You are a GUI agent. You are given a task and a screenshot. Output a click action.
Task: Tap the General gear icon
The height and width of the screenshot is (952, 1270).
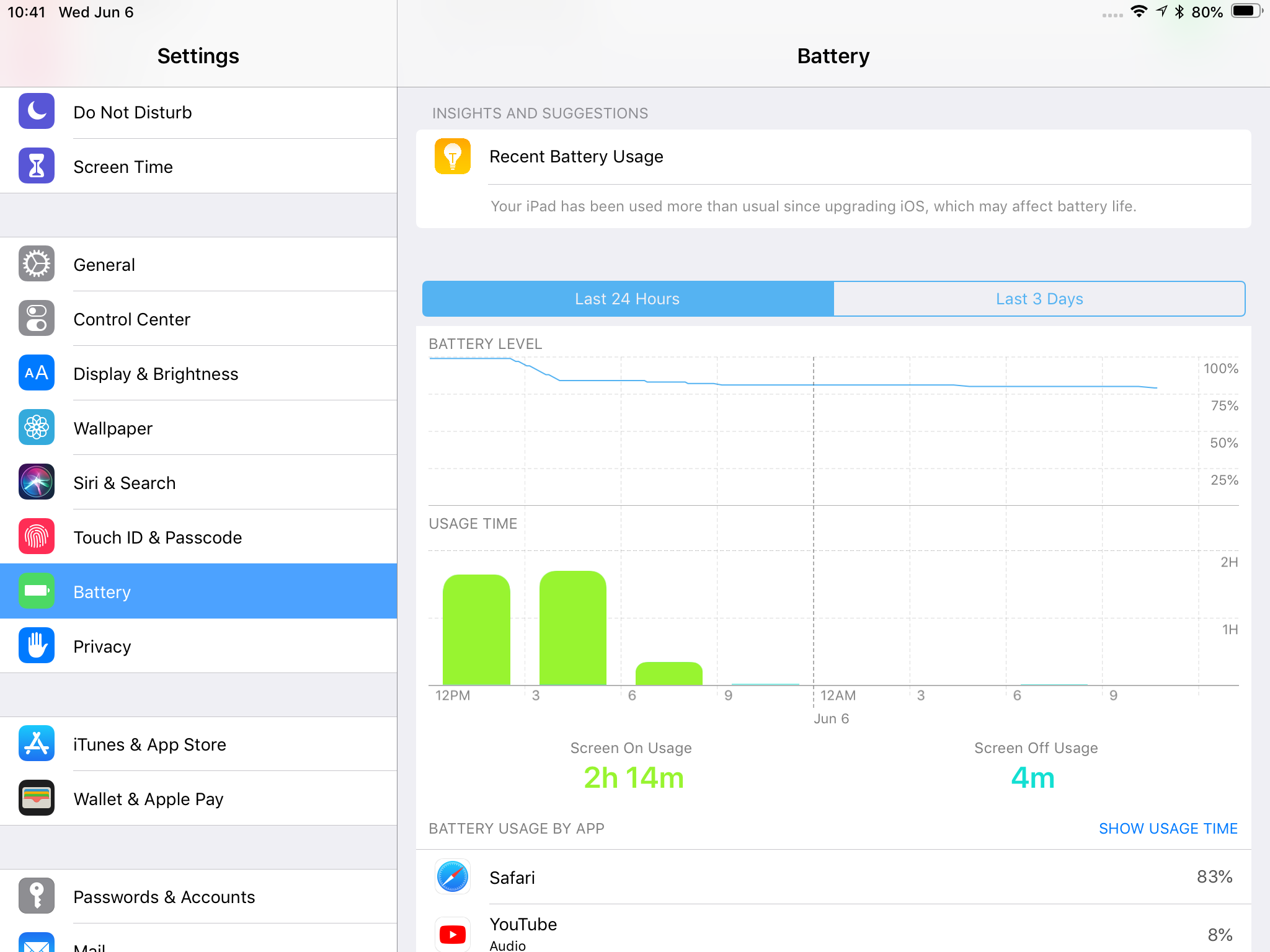[37, 264]
